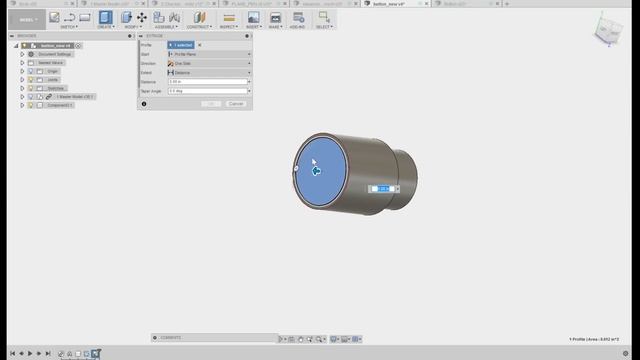Click timeline go-to-end button

coord(48,353)
